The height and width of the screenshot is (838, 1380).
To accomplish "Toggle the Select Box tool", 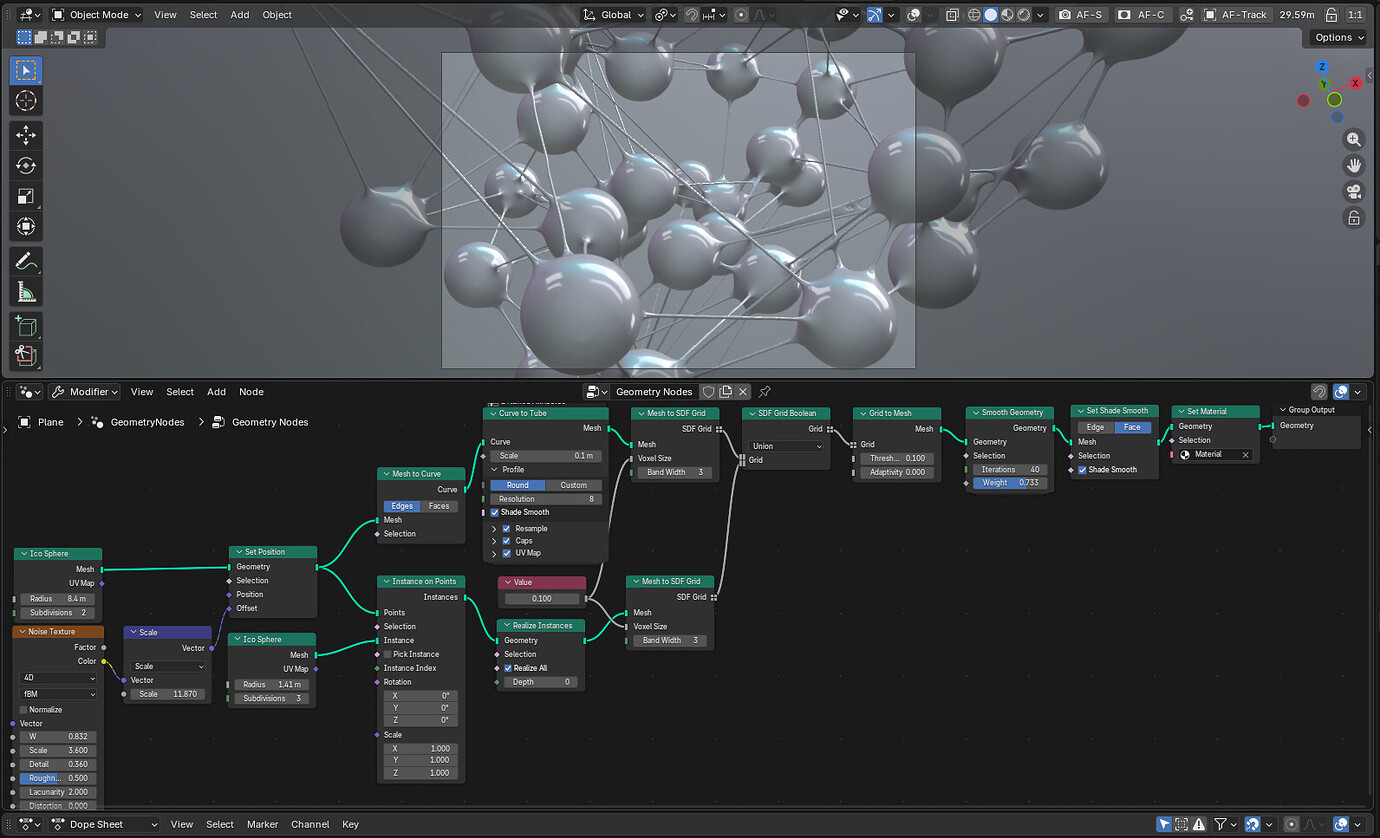I will pyautogui.click(x=26, y=70).
